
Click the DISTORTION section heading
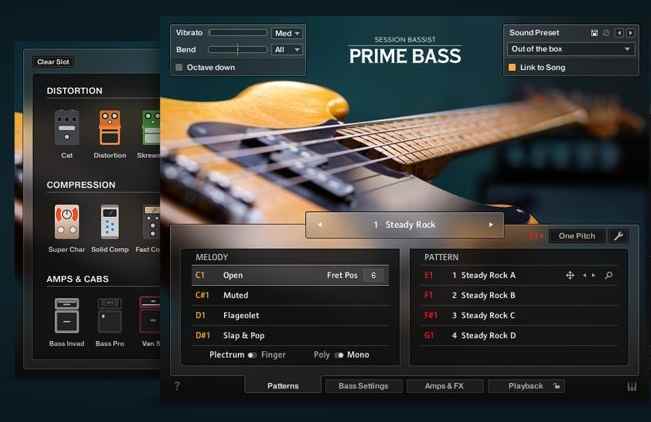click(x=74, y=91)
